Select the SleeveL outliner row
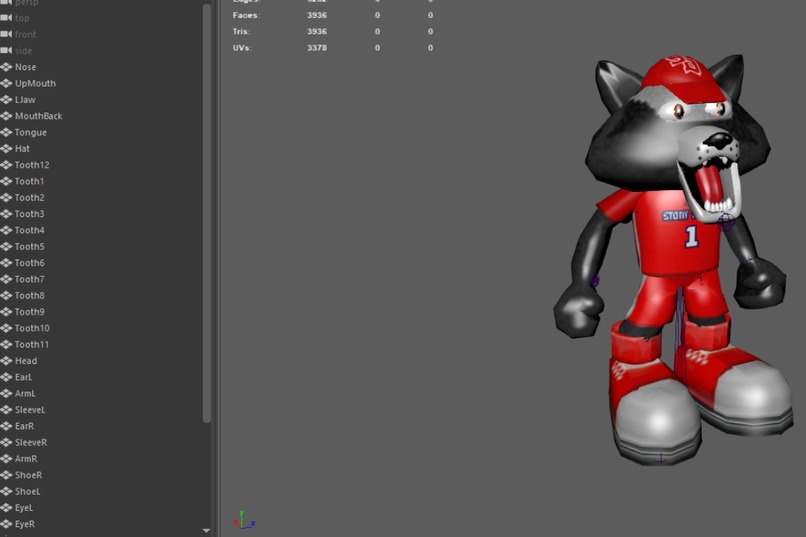 tap(30, 410)
